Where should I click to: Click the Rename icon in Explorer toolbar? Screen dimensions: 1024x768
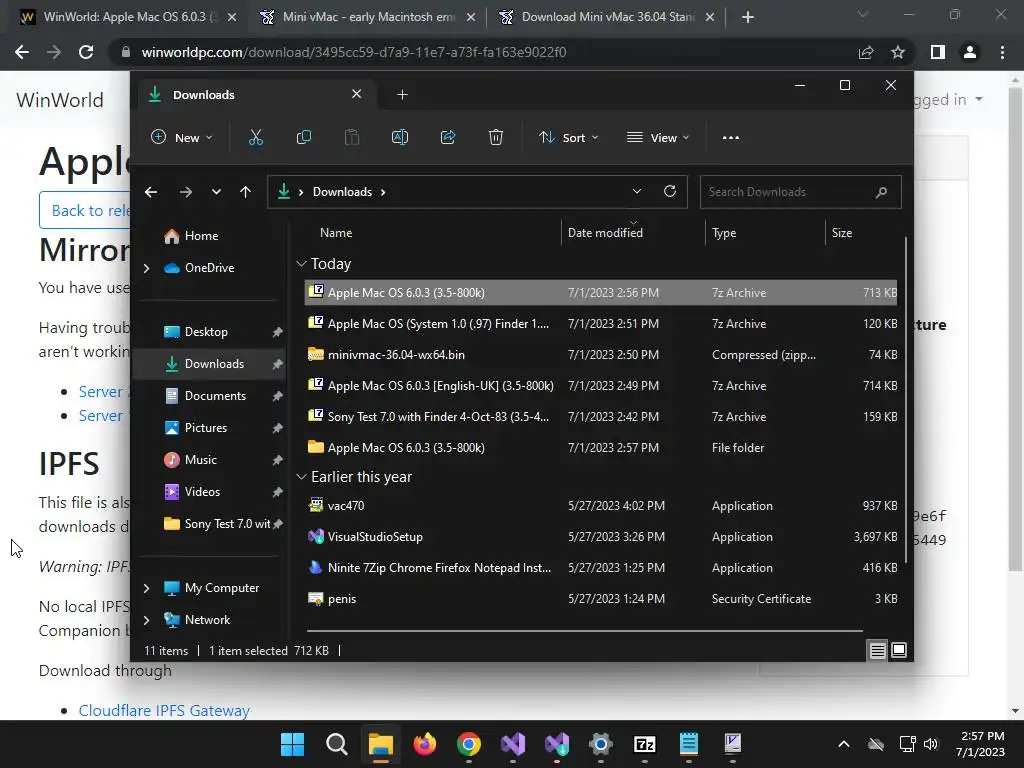(400, 138)
